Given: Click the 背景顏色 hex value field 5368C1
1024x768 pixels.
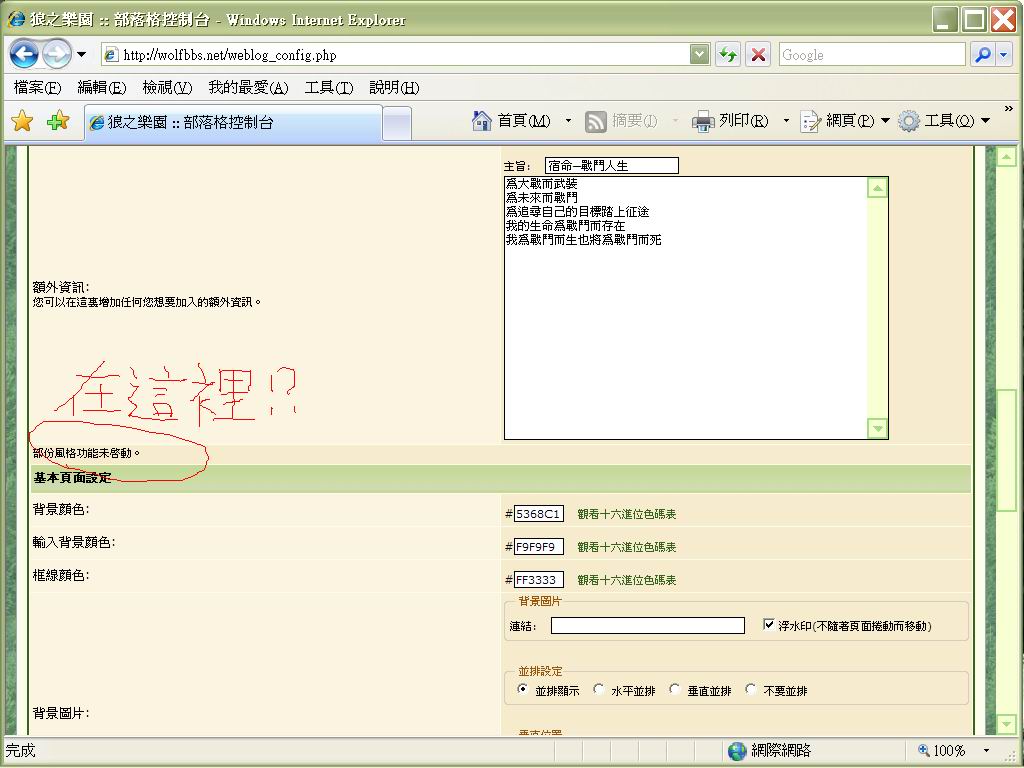Looking at the screenshot, I should point(538,514).
